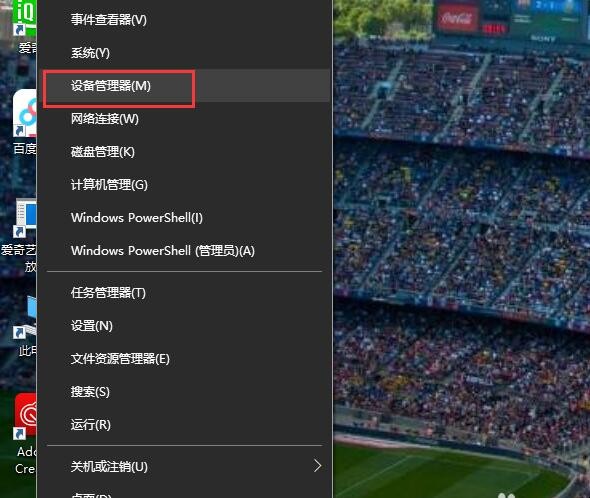Open the 爱奇艺 player shortcut icon
The height and width of the screenshot is (498, 590).
26,218
